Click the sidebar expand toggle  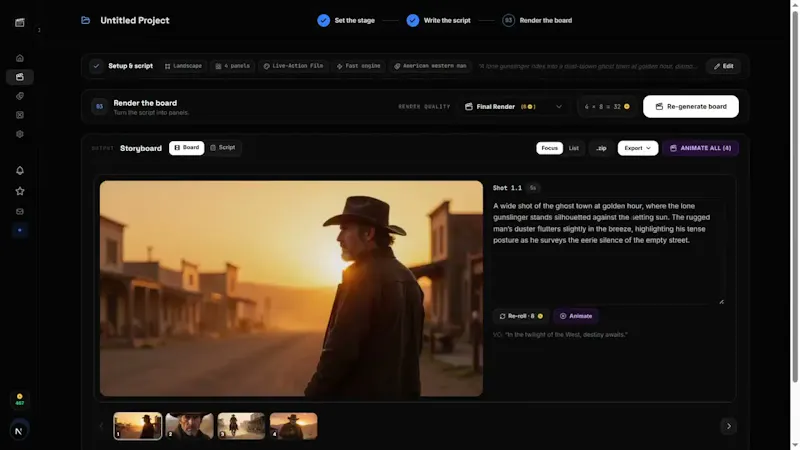(x=39, y=30)
